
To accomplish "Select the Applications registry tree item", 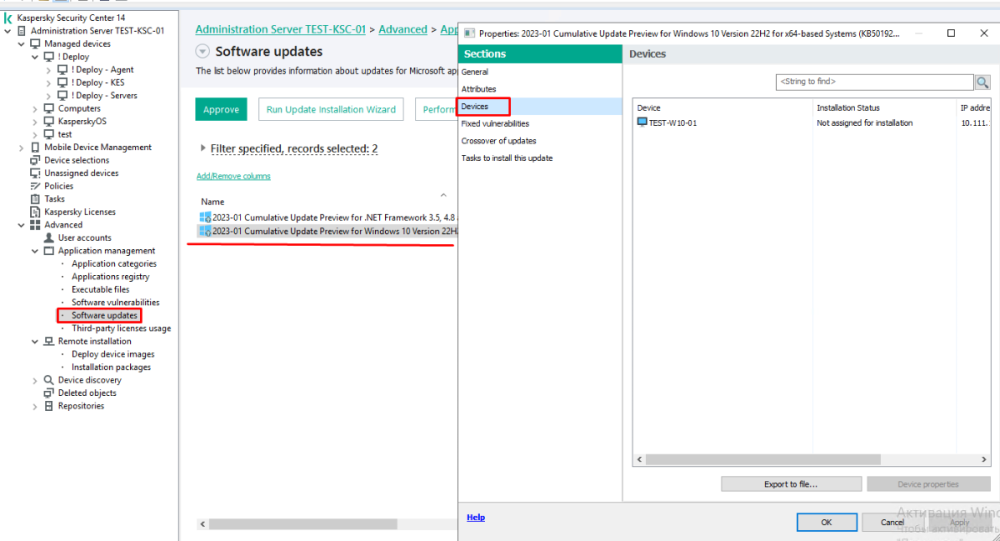I will (110, 277).
